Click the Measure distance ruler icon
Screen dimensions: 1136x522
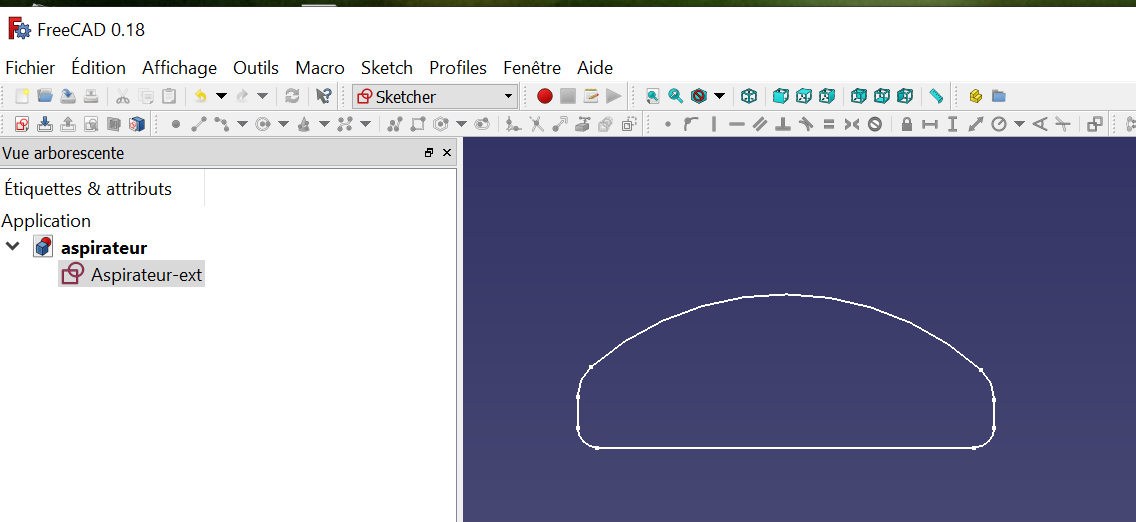[936, 96]
